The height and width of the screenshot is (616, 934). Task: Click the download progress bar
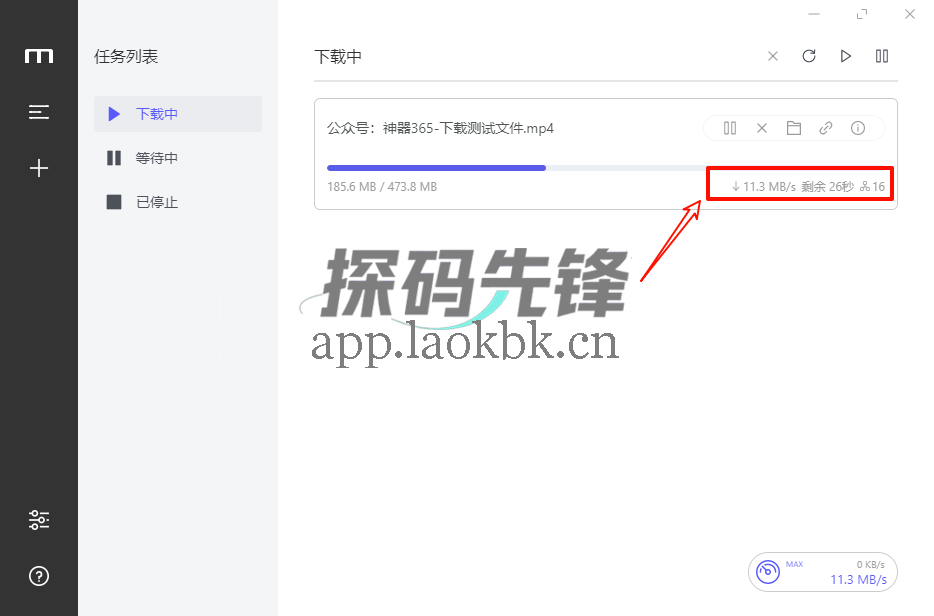click(x=606, y=168)
